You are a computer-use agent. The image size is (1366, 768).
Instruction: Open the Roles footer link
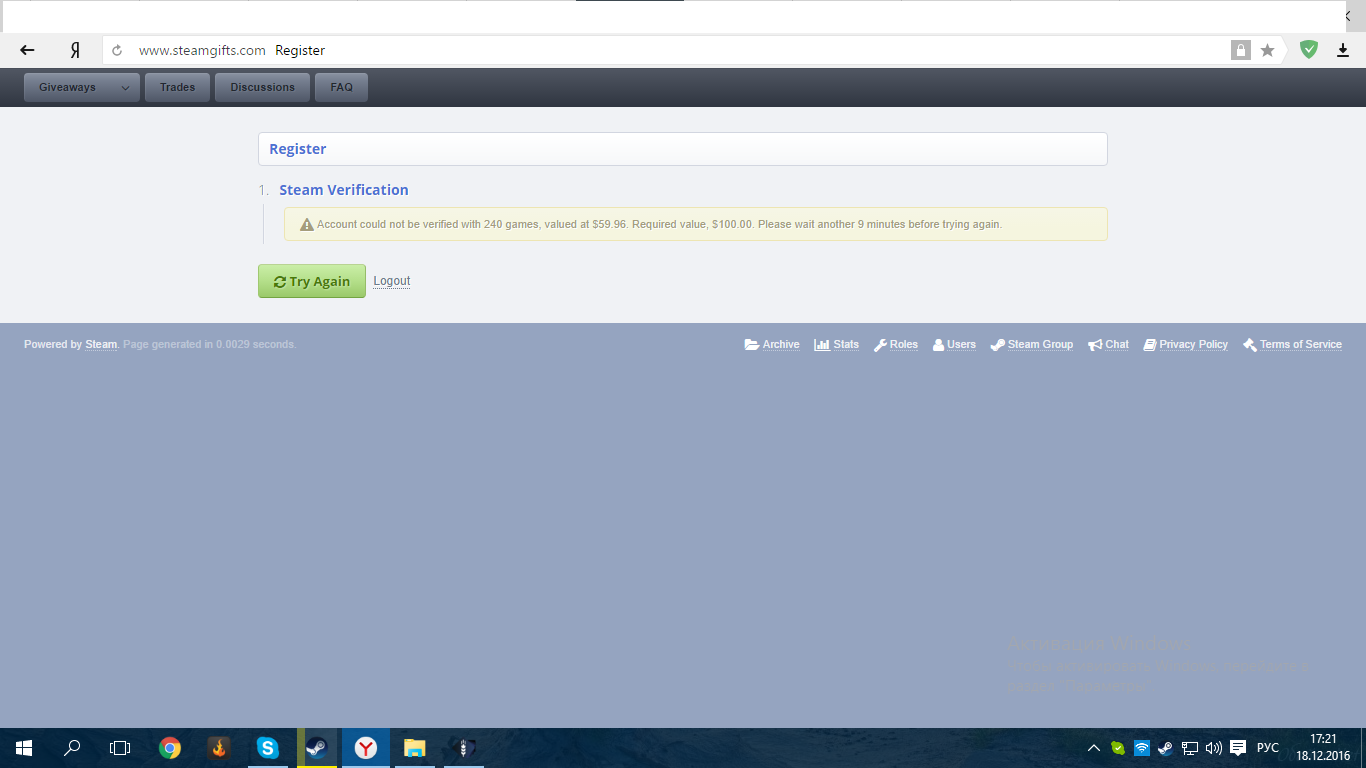pos(896,344)
